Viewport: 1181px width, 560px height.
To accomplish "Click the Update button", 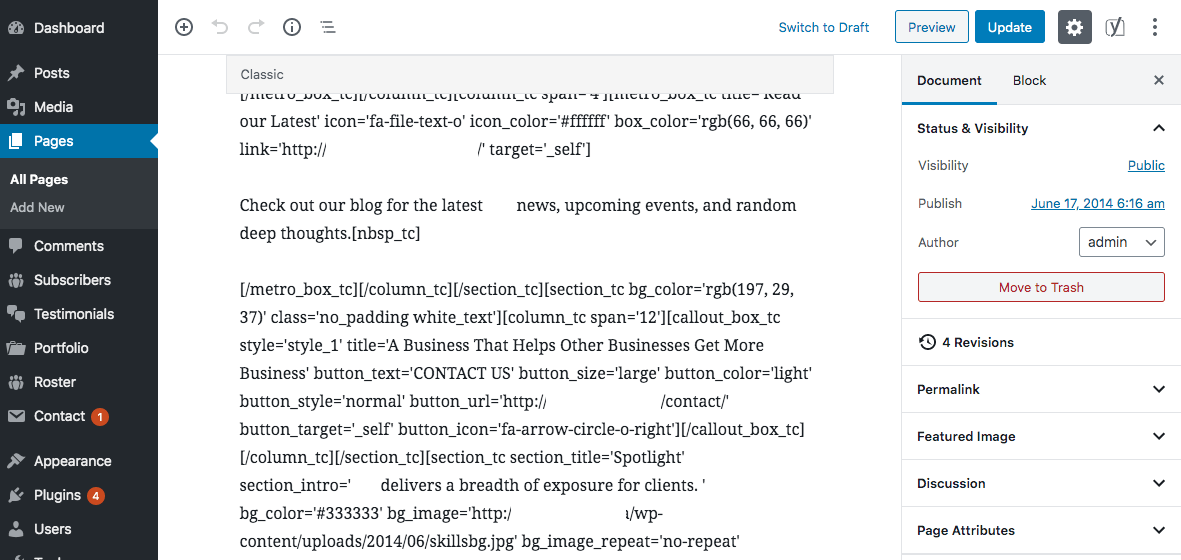I will (x=1009, y=27).
